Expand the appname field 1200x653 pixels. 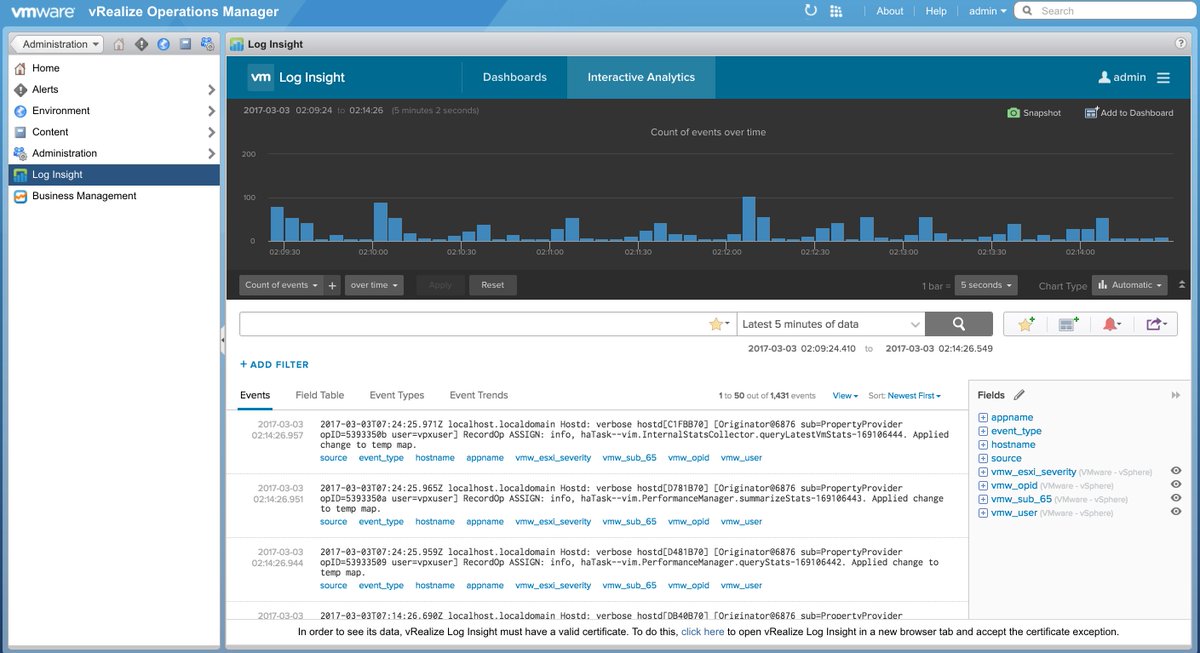983,417
